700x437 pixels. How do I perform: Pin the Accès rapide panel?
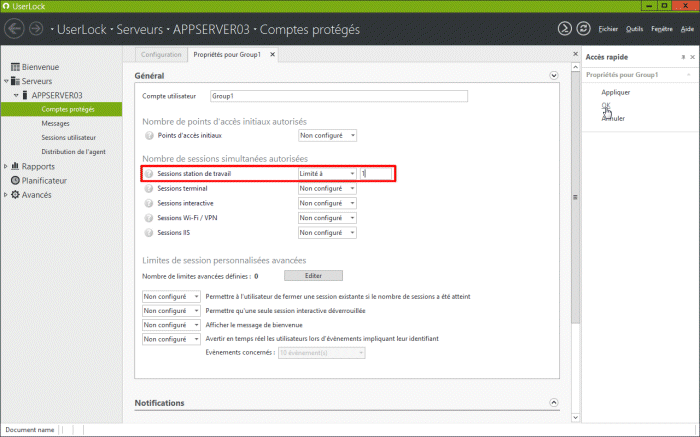click(x=683, y=57)
